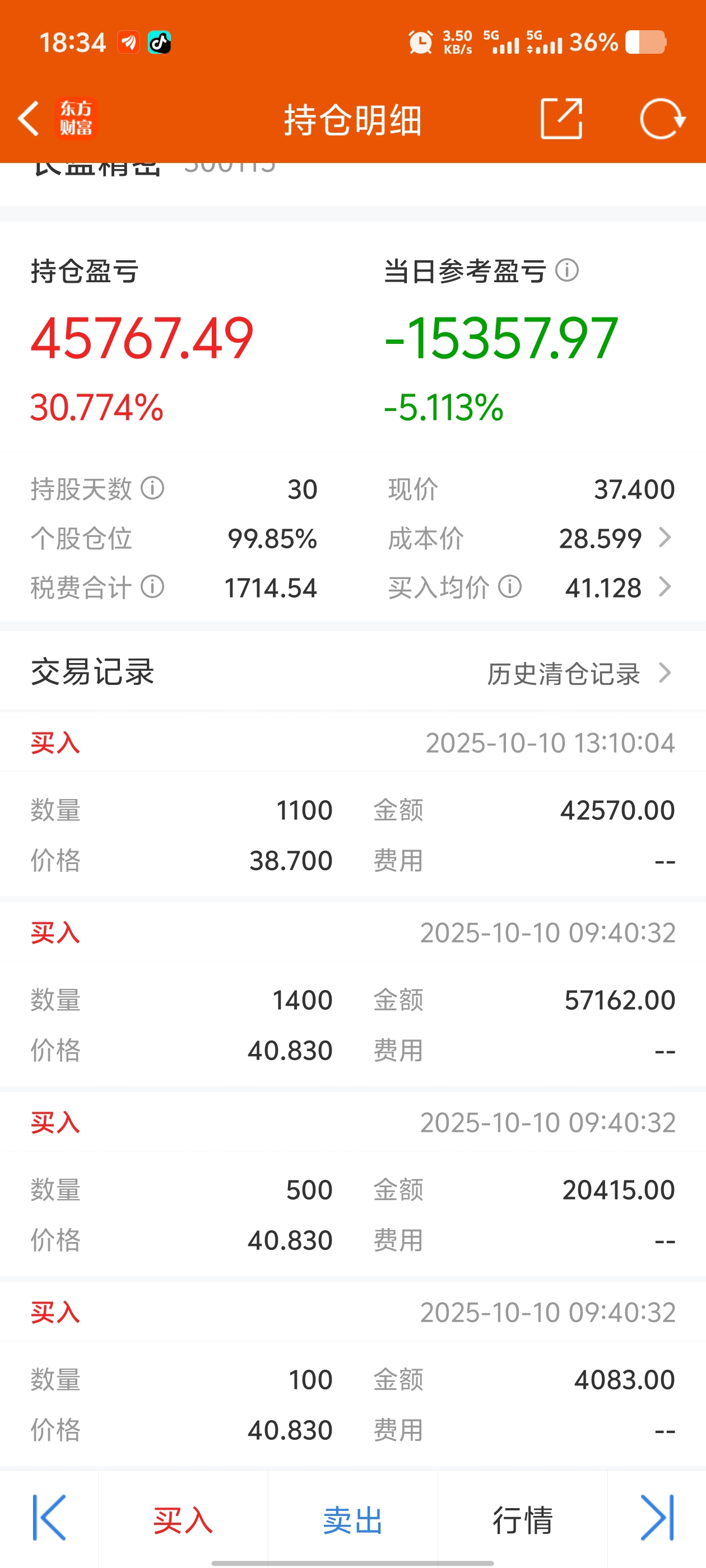Viewport: 706px width, 1568px height.
Task: Tap the alarm clock status bar icon
Action: point(420,43)
